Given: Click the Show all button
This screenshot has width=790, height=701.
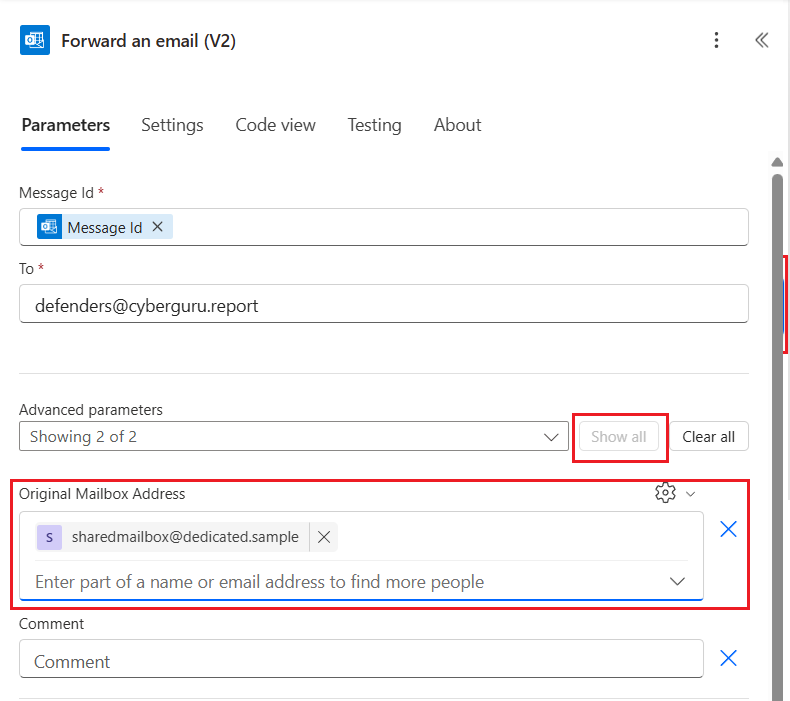Looking at the screenshot, I should point(619,436).
